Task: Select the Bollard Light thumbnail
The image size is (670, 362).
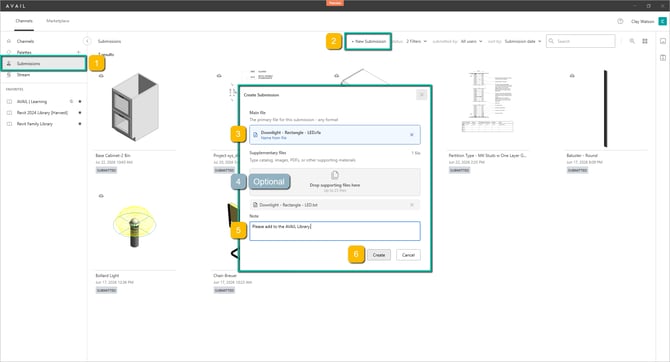Action: (x=135, y=226)
